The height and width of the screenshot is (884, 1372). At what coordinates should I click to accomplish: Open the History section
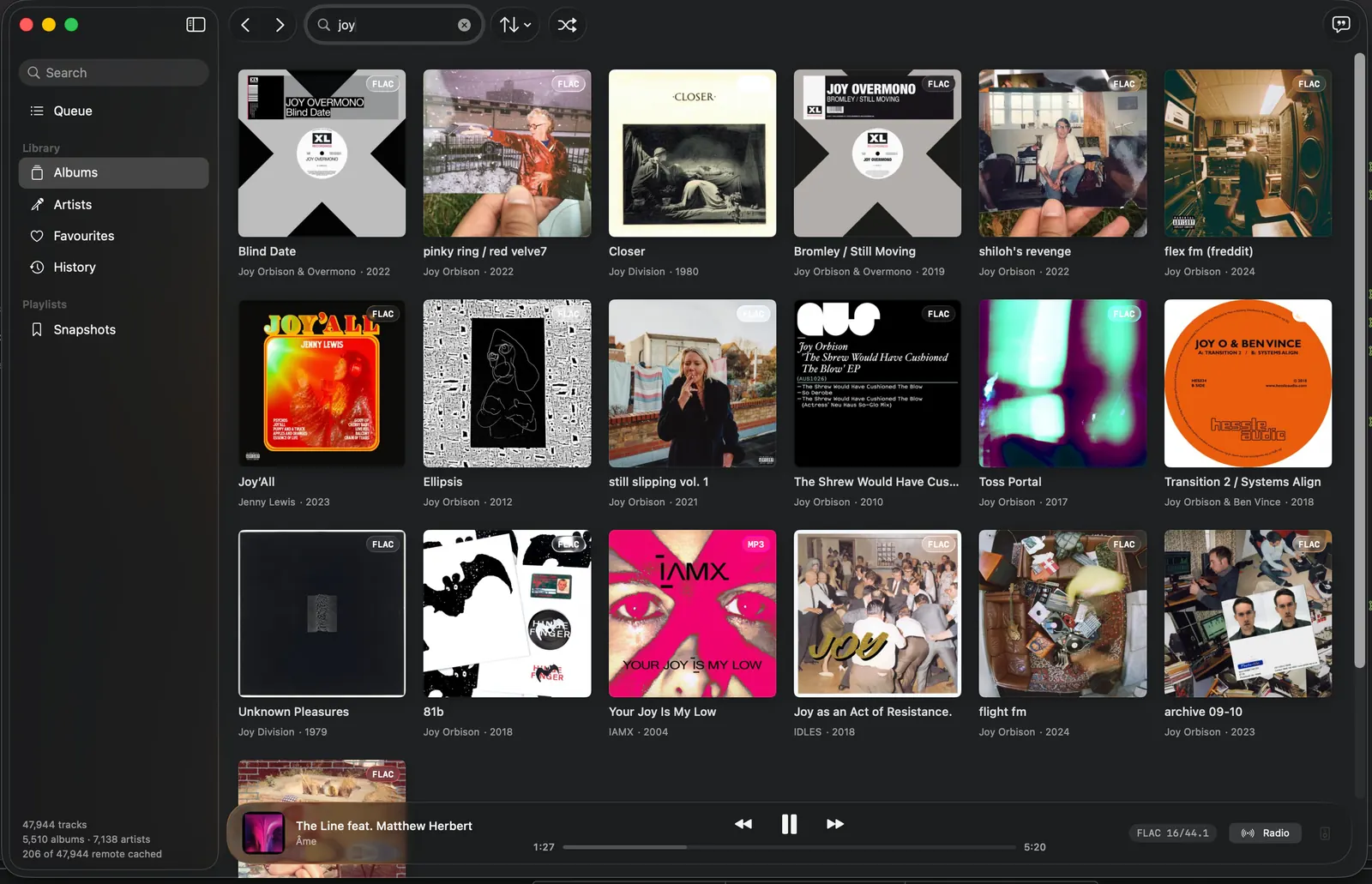click(113, 267)
